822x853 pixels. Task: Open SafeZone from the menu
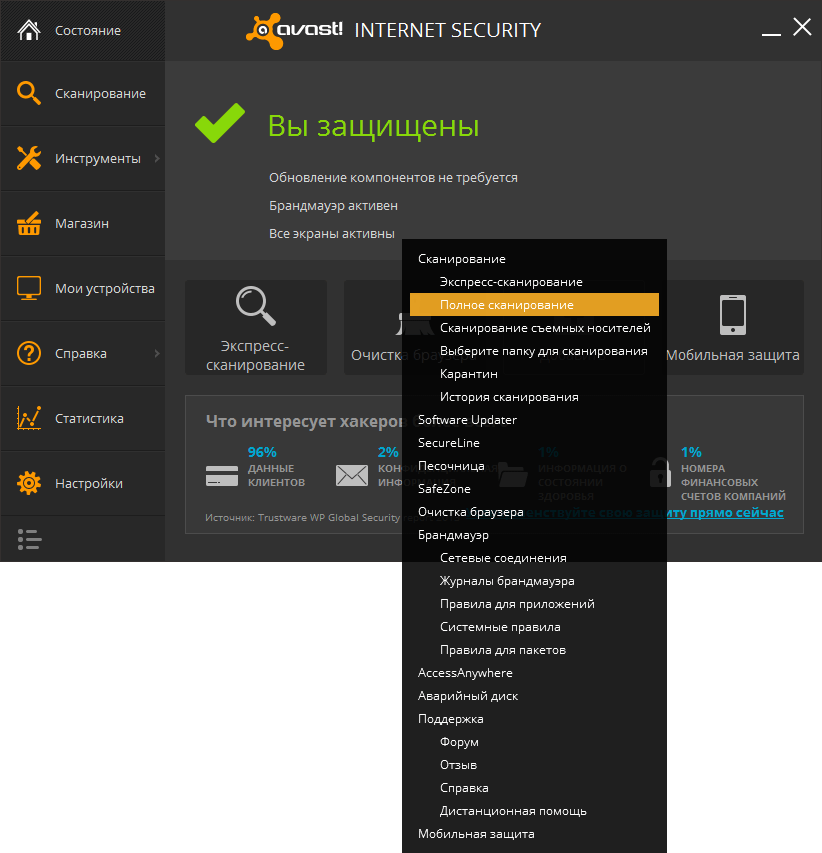coord(534,489)
